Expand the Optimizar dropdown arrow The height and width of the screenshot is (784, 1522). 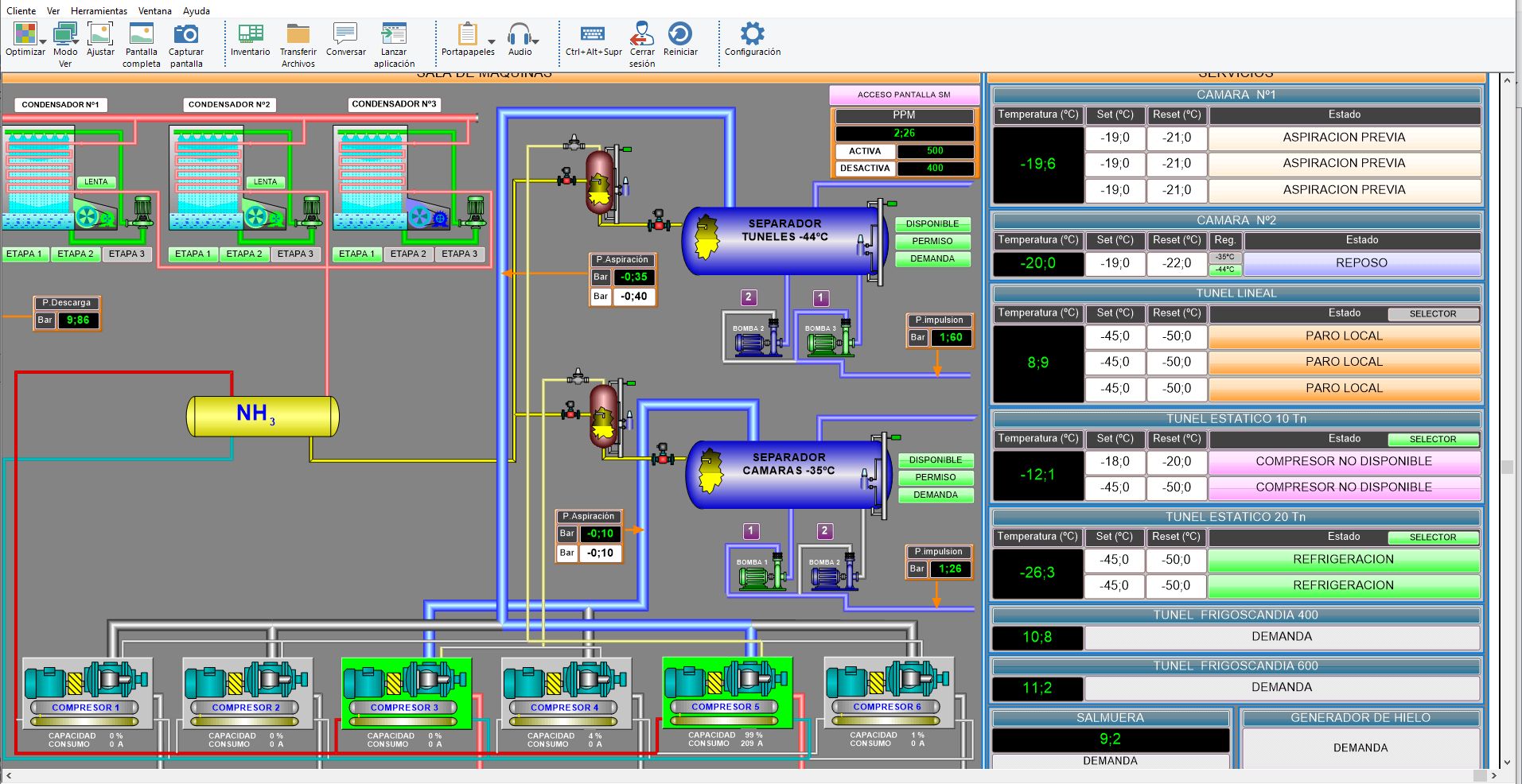(43, 41)
